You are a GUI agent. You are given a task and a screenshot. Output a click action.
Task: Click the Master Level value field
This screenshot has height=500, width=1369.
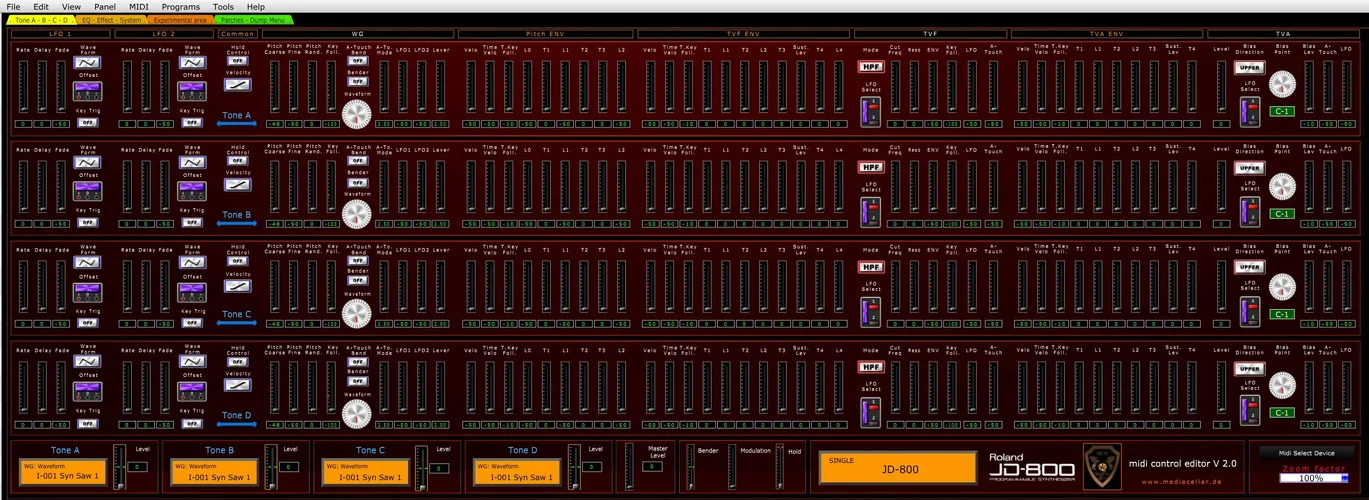point(652,467)
